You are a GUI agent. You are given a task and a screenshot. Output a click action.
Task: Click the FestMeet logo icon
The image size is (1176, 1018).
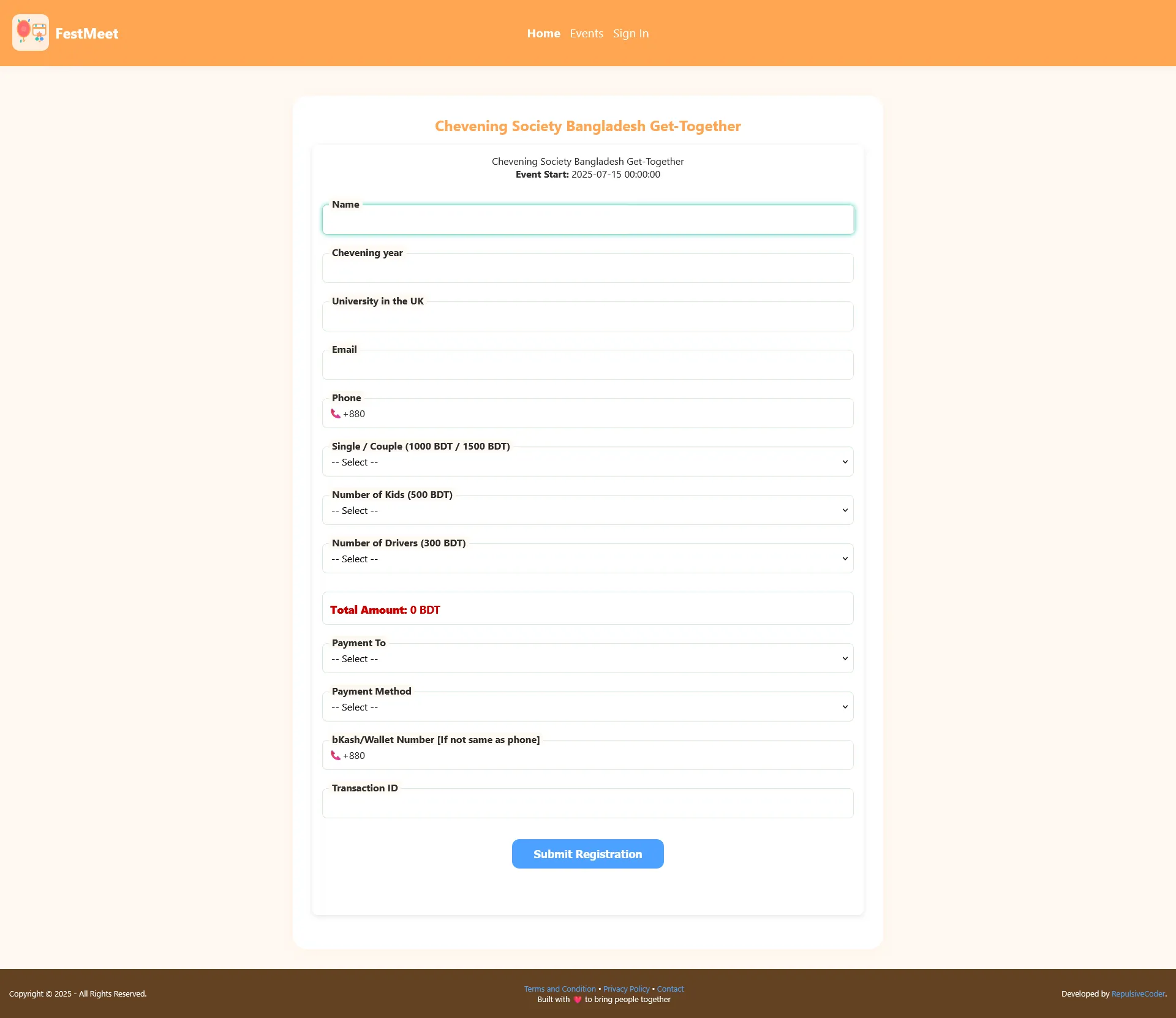[x=31, y=32]
